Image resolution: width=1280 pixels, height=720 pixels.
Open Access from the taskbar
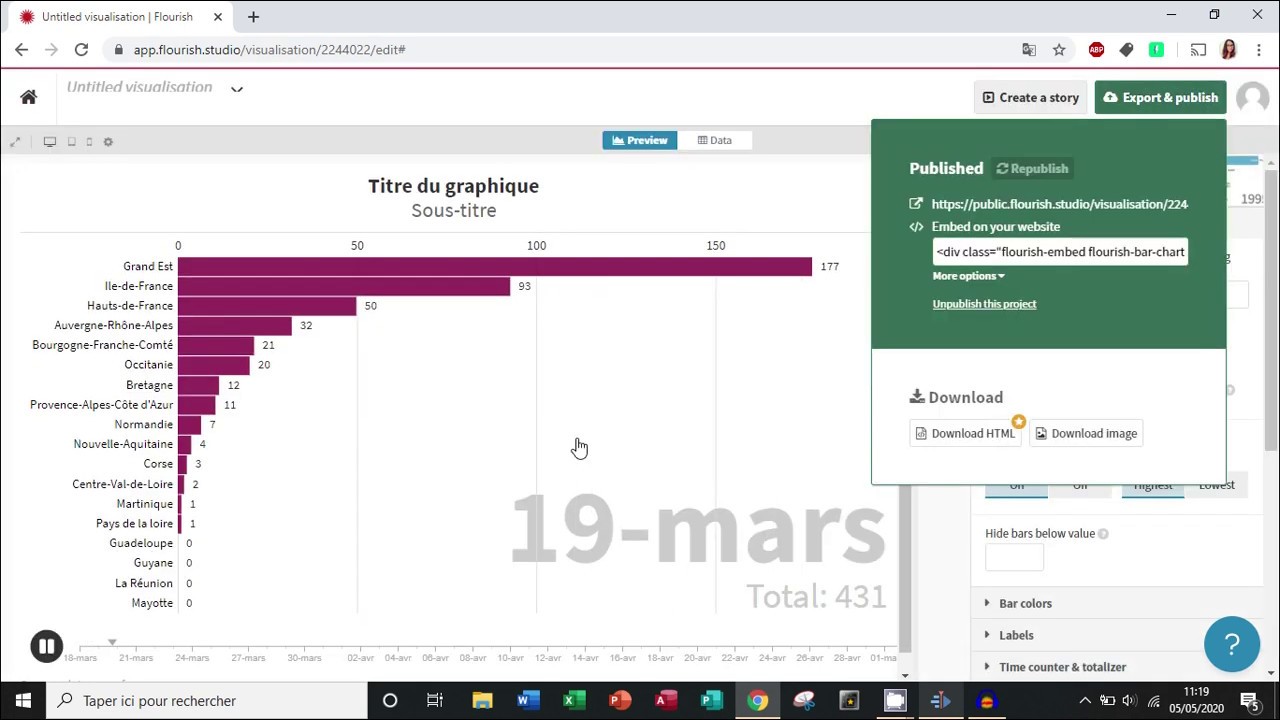[x=665, y=700]
